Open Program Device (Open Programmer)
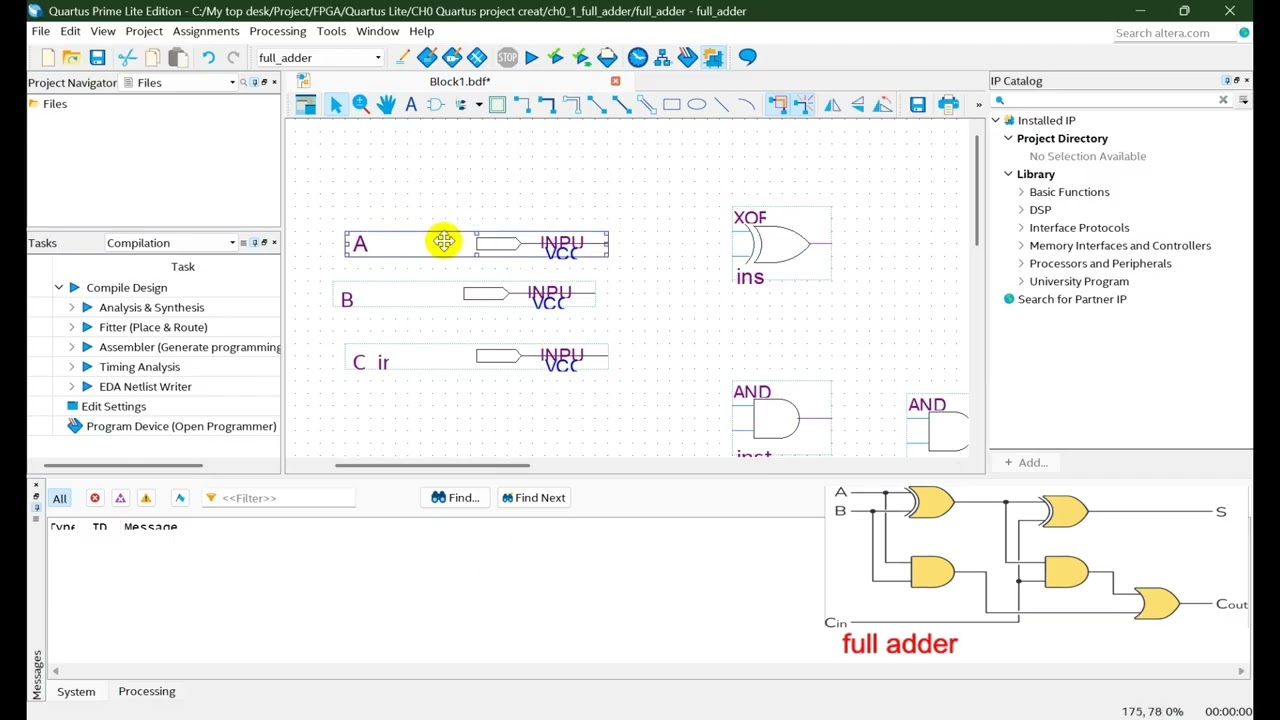Screen dimensions: 1280x720 [181, 426]
